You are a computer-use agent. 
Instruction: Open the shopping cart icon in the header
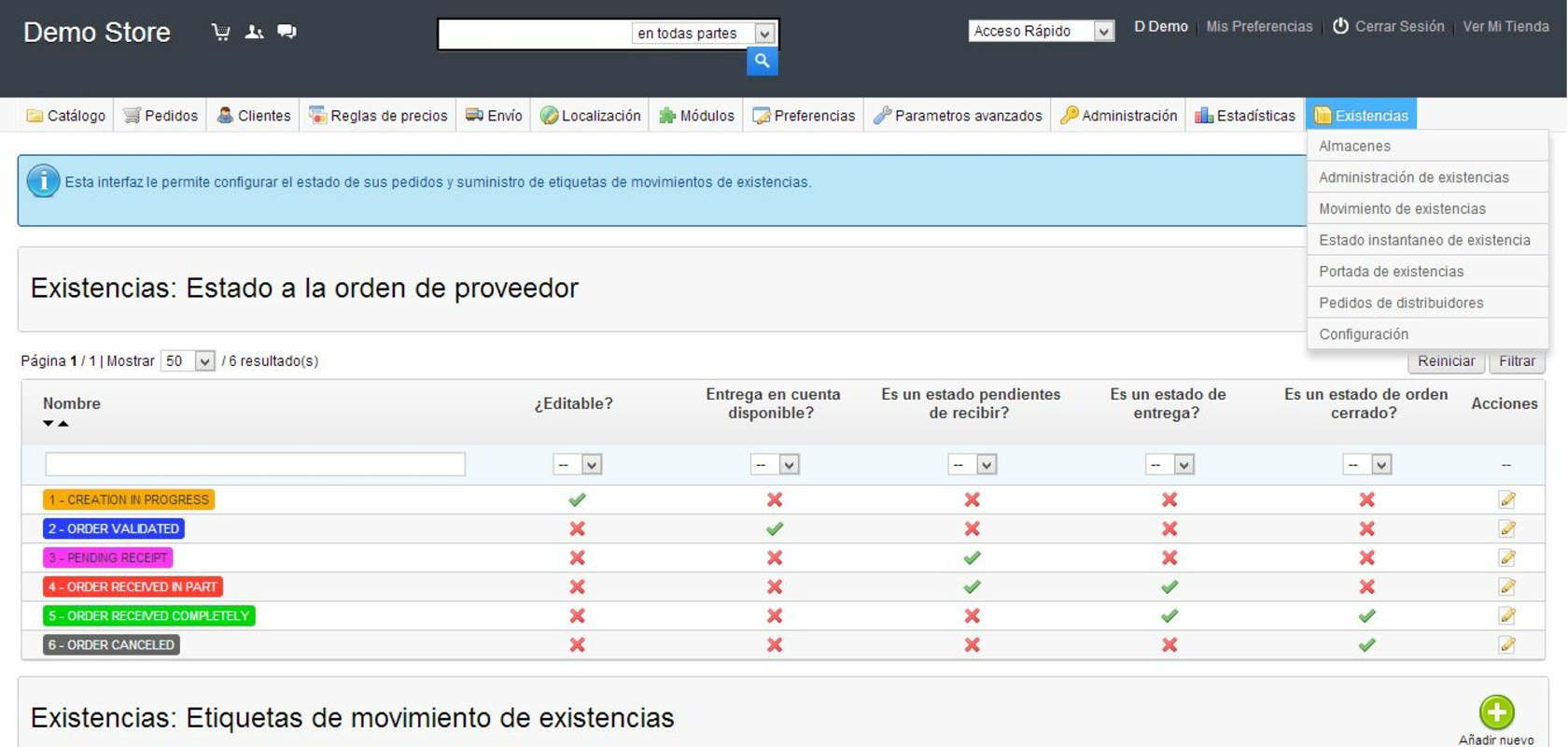[221, 33]
